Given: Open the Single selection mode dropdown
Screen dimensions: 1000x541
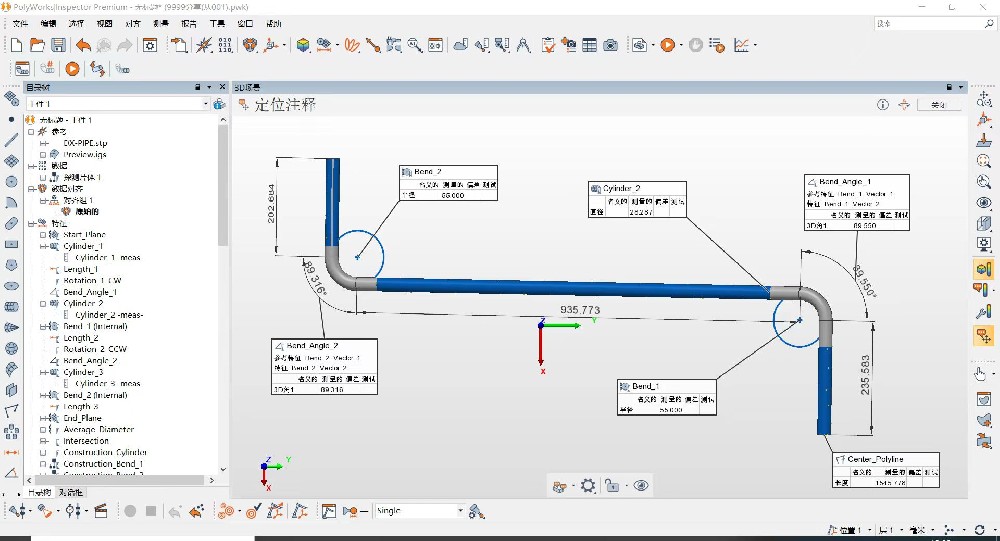Looking at the screenshot, I should 461,511.
